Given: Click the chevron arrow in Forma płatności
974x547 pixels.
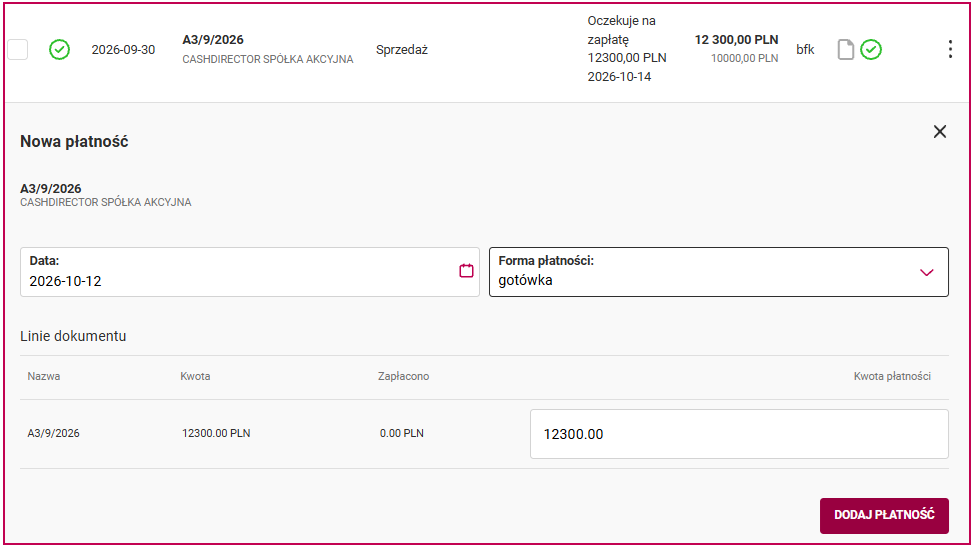Looking at the screenshot, I should (x=927, y=273).
